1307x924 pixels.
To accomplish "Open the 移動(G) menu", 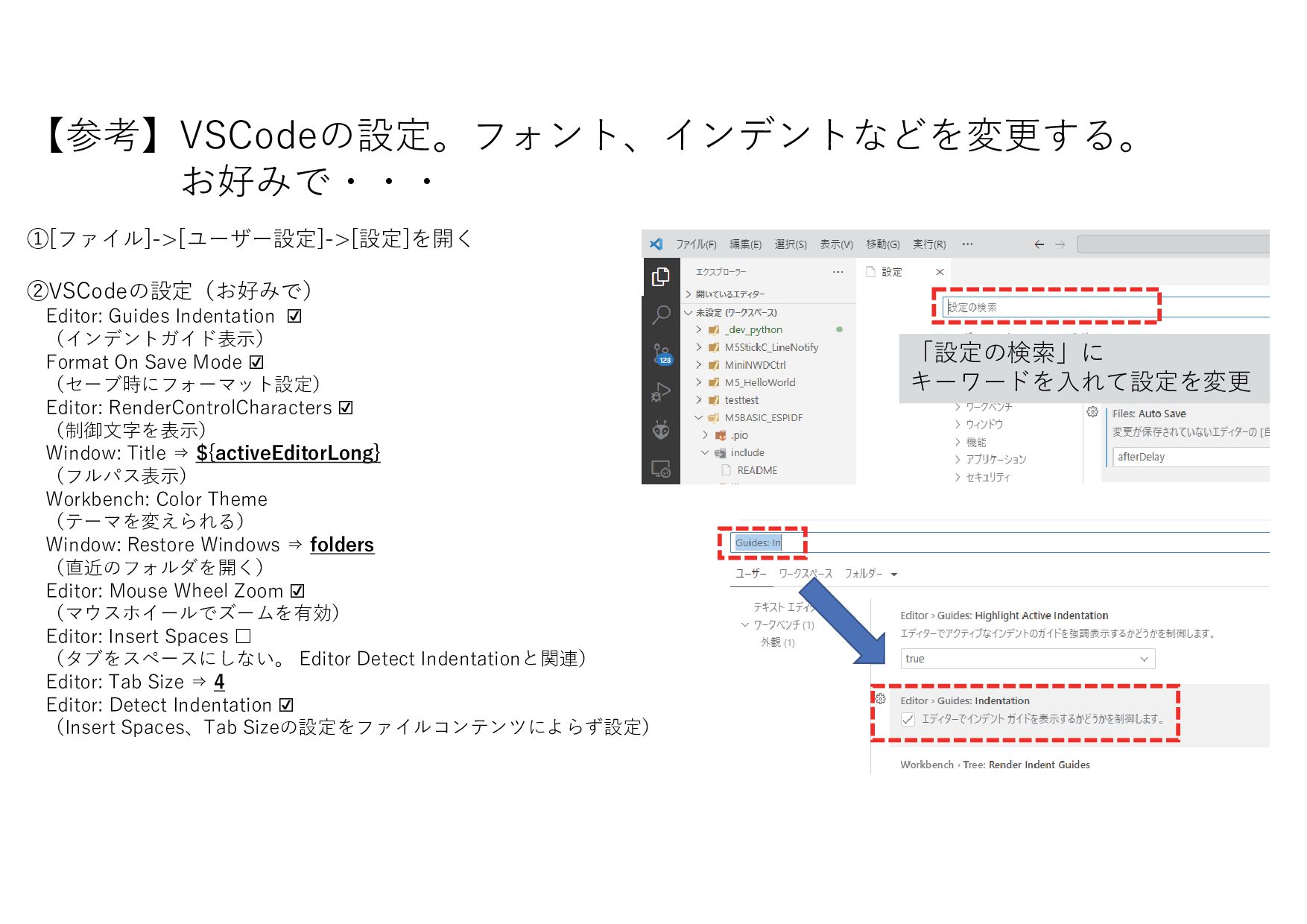I will (x=883, y=244).
